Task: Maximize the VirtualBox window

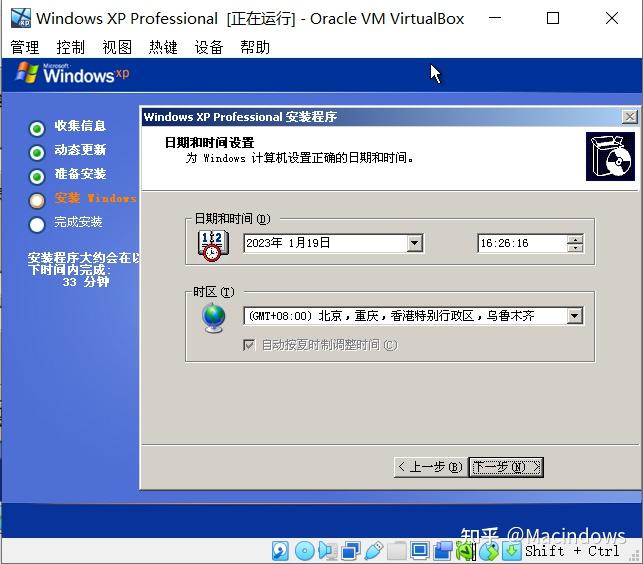Action: pyautogui.click(x=553, y=18)
